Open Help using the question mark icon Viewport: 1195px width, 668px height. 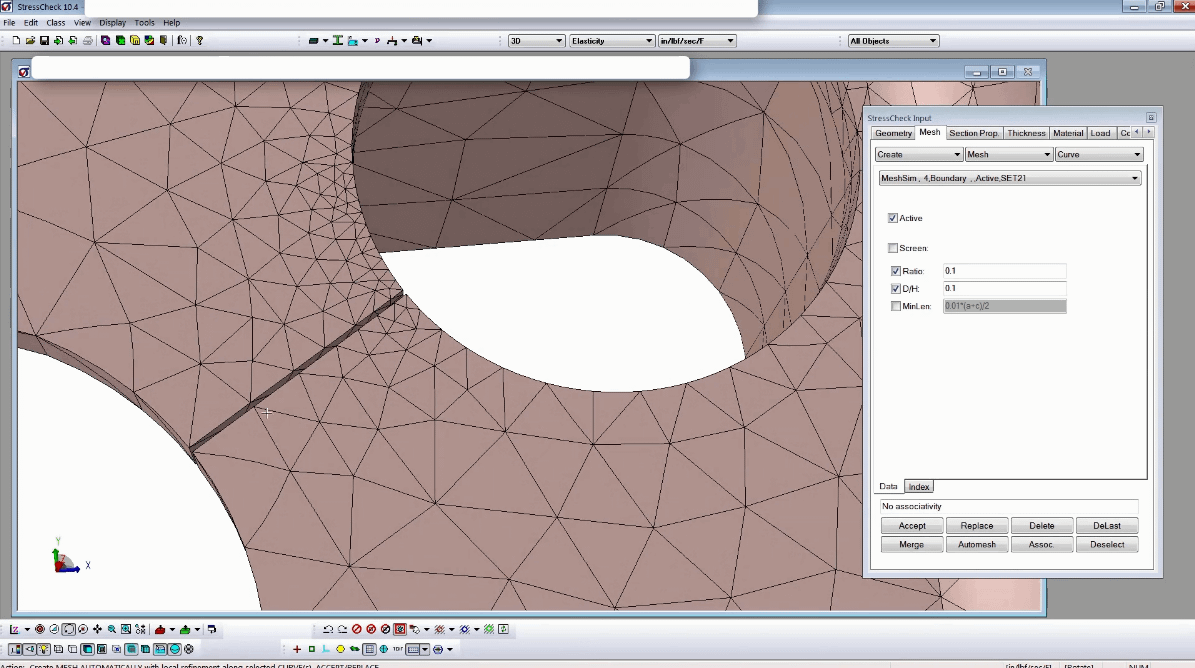pyautogui.click(x=198, y=41)
